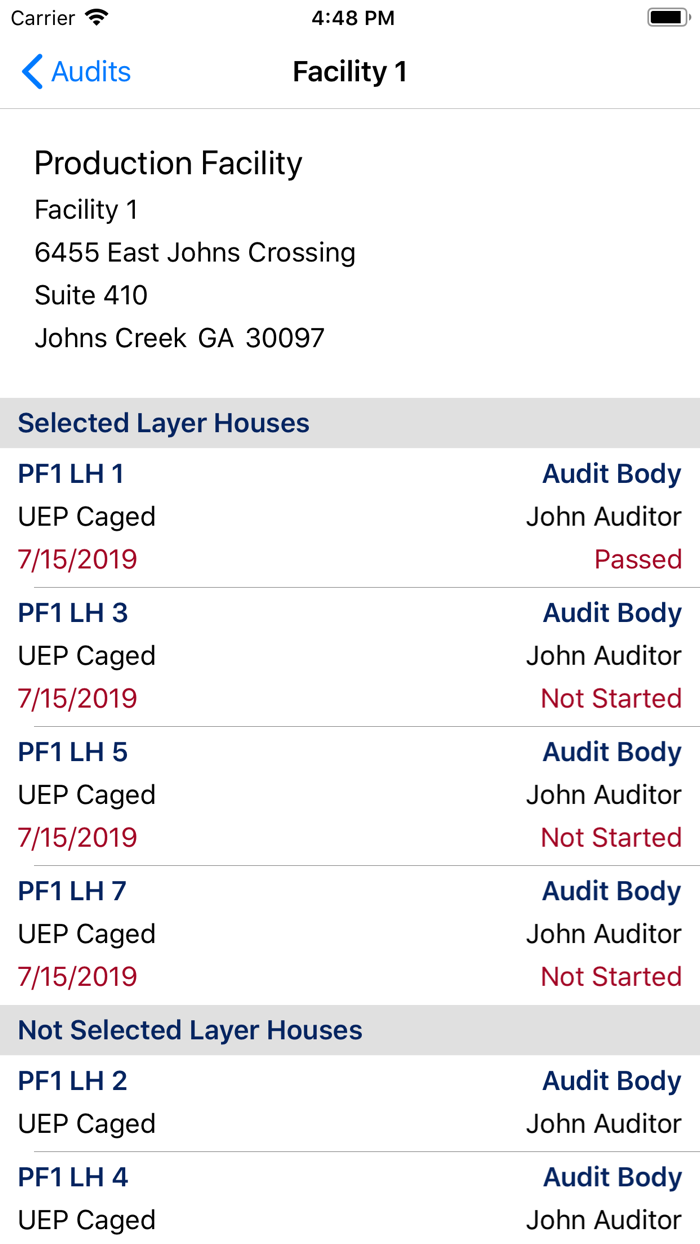Screen dimensions: 700x1244
Task: Tap the Selected Layer Houses section header
Action: pos(163,423)
